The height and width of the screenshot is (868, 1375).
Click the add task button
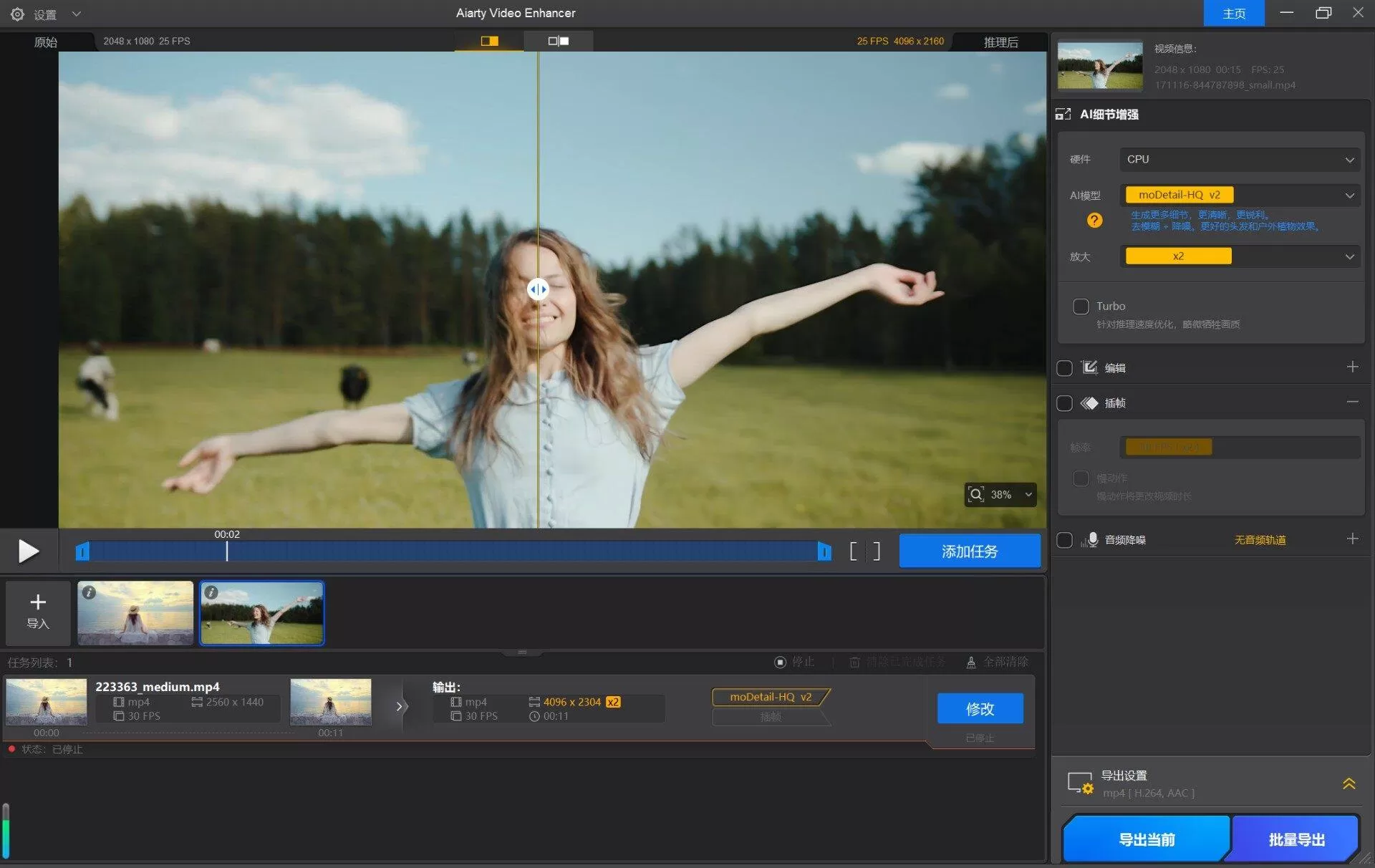click(x=969, y=551)
